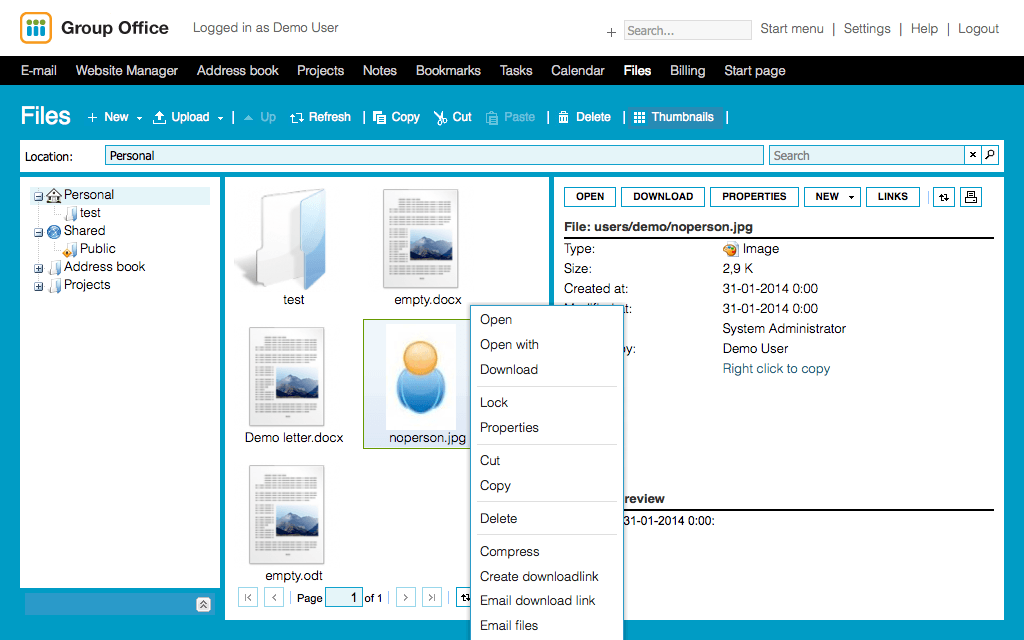Image resolution: width=1024 pixels, height=640 pixels.
Task: Choose Properties from the context menu
Action: point(509,428)
